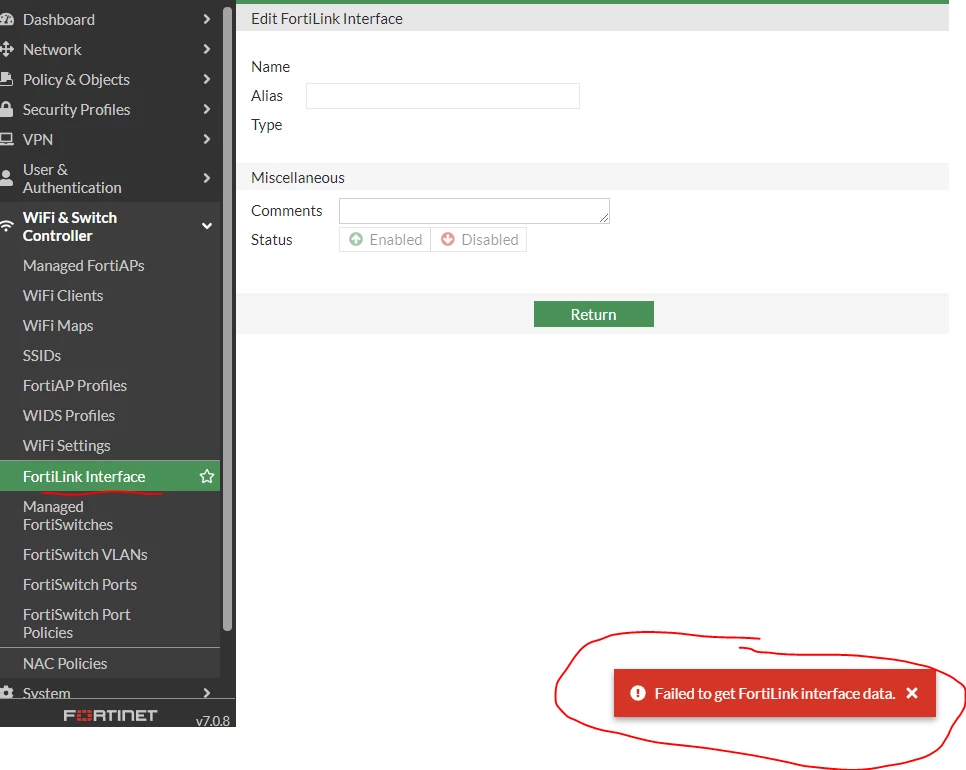The image size is (966, 770).
Task: Expand the Network menu chevron
Action: tap(207, 49)
